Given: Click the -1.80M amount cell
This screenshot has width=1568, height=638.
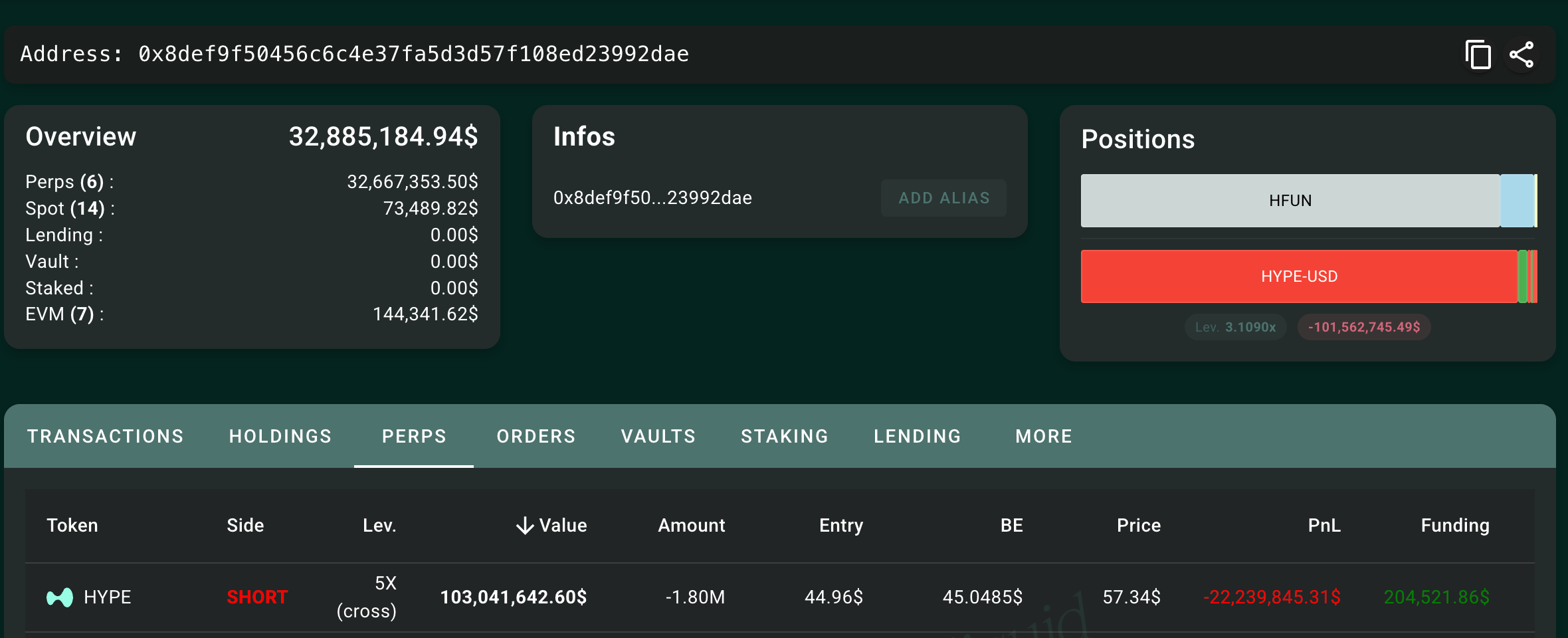Looking at the screenshot, I should 695,597.
